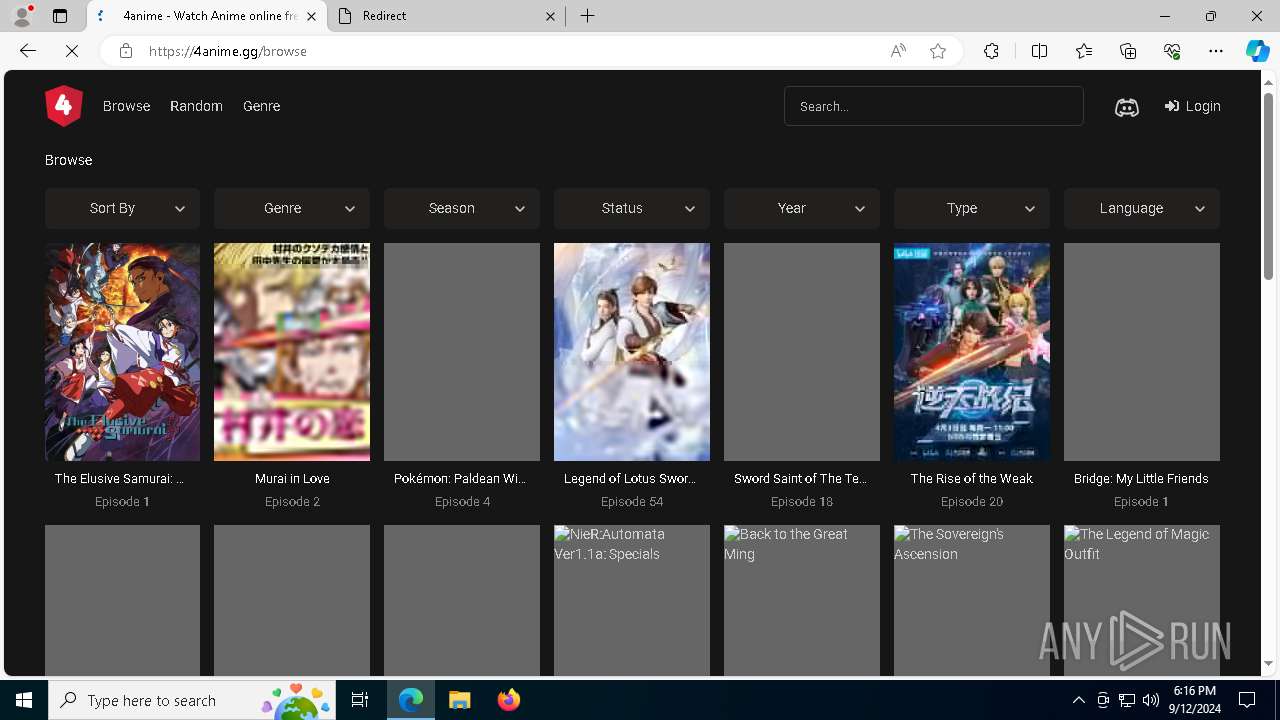Open Murai in Love title link

[x=292, y=479]
